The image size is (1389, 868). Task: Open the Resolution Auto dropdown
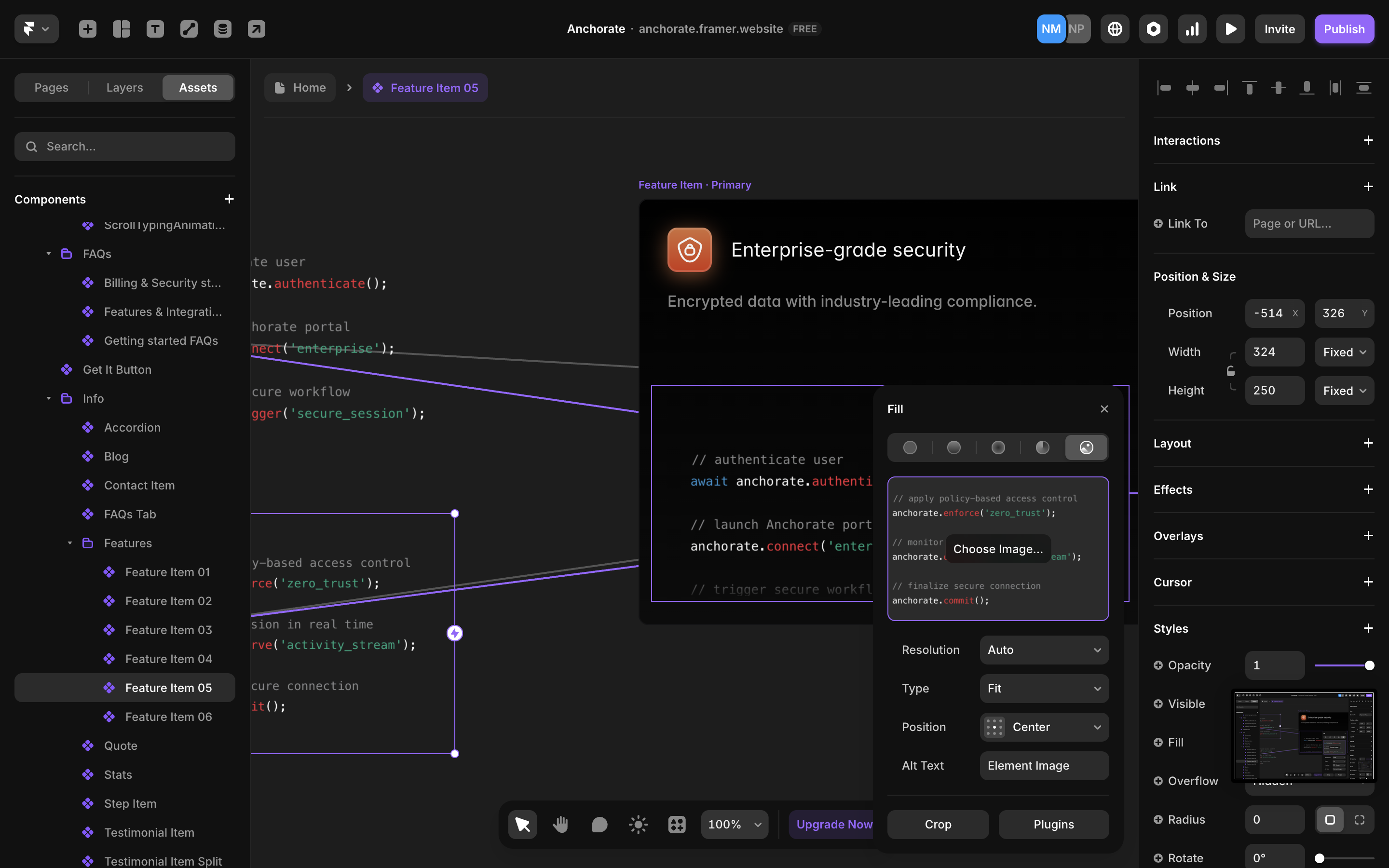point(1044,650)
